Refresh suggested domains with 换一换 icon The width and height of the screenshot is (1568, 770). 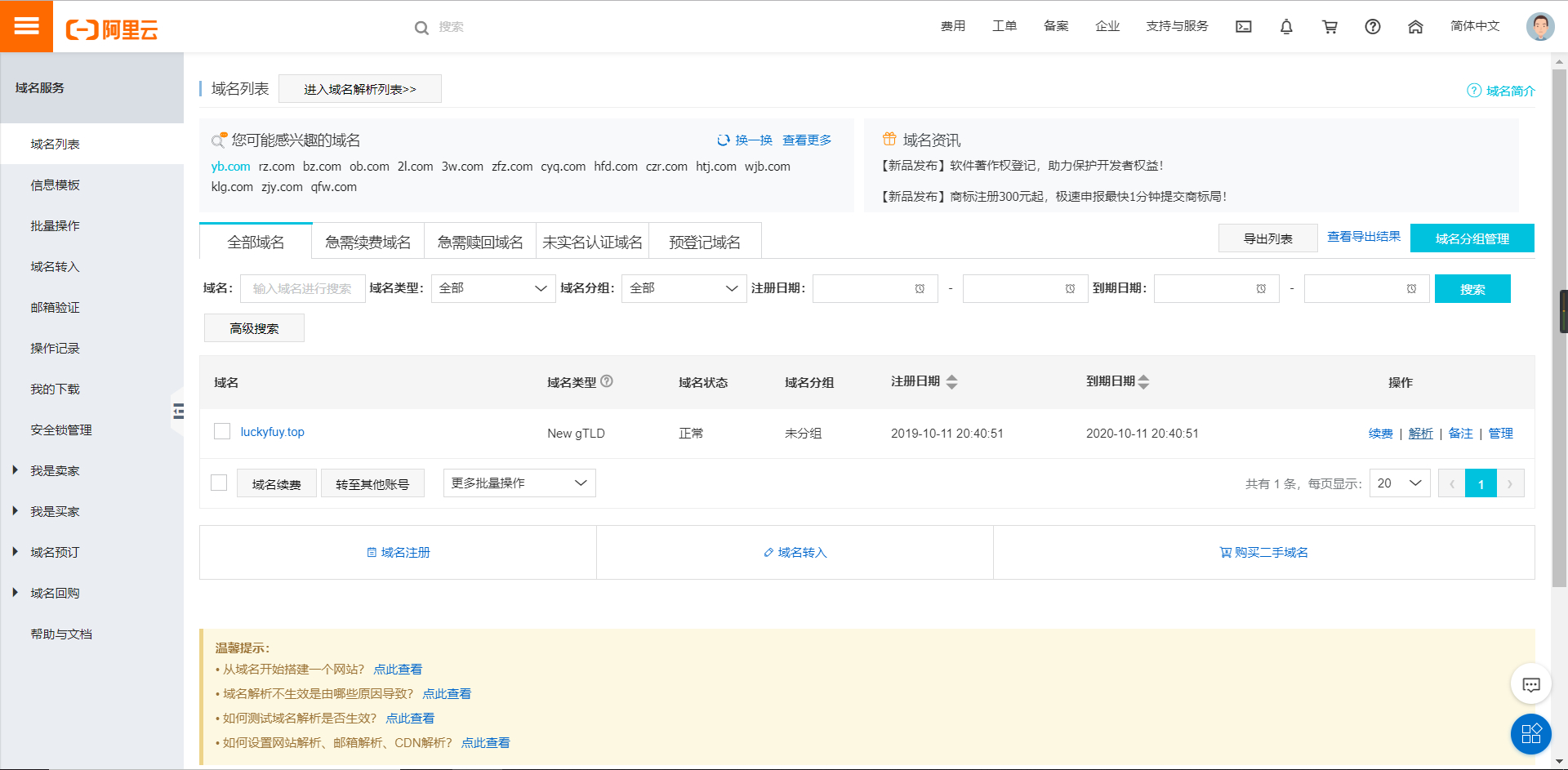point(723,140)
